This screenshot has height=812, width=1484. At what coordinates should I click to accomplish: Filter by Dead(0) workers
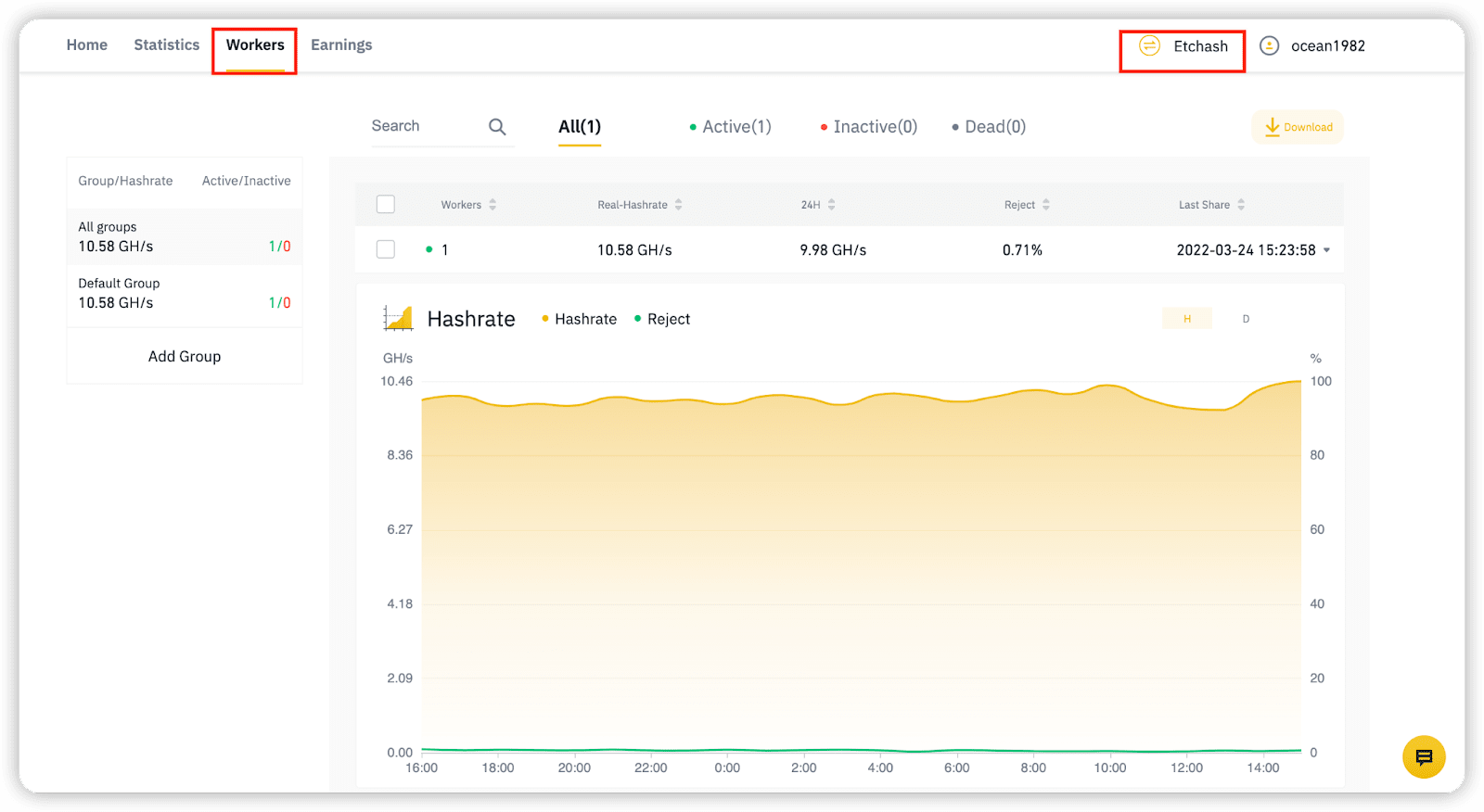coord(989,127)
